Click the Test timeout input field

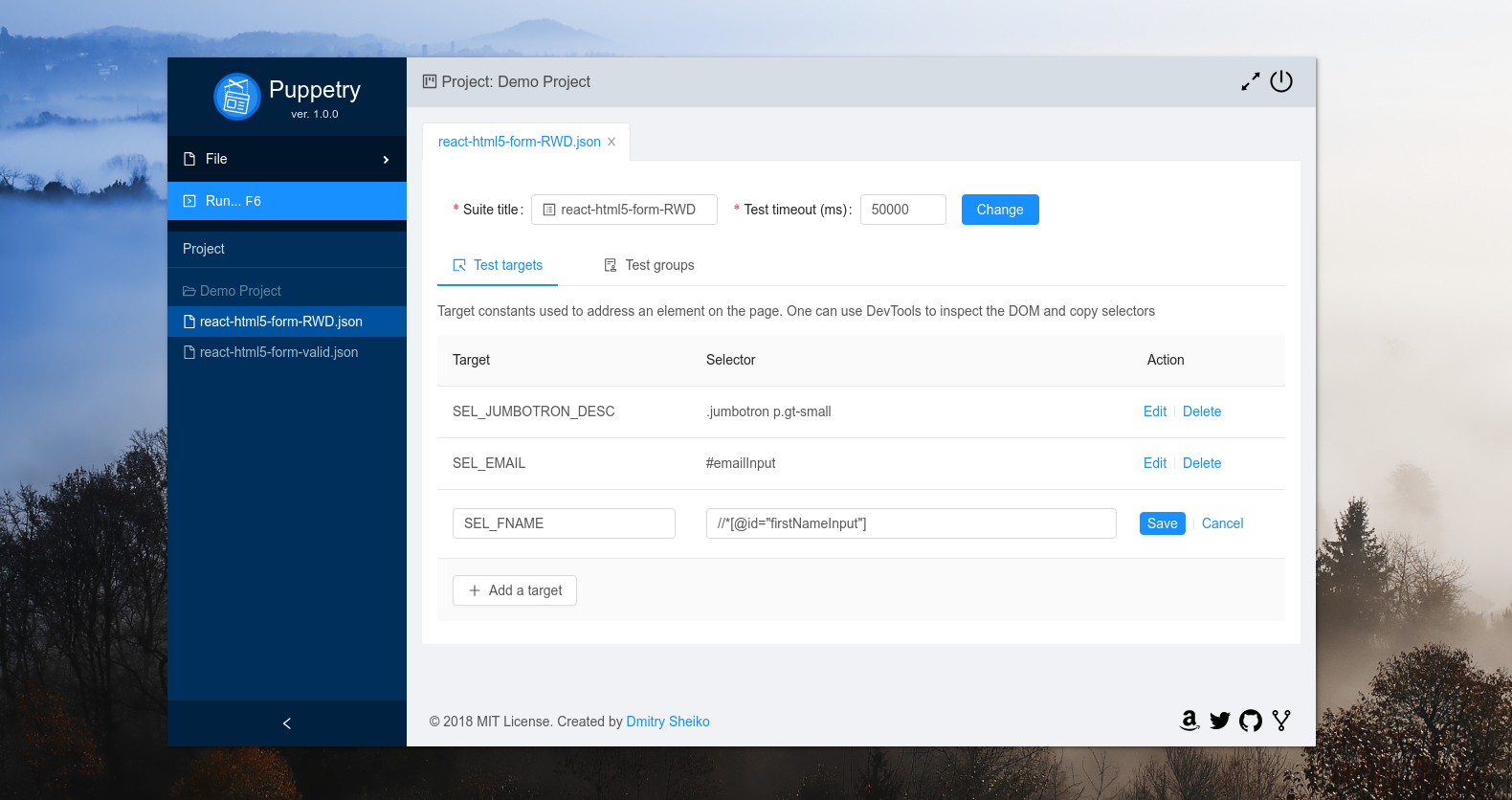903,210
